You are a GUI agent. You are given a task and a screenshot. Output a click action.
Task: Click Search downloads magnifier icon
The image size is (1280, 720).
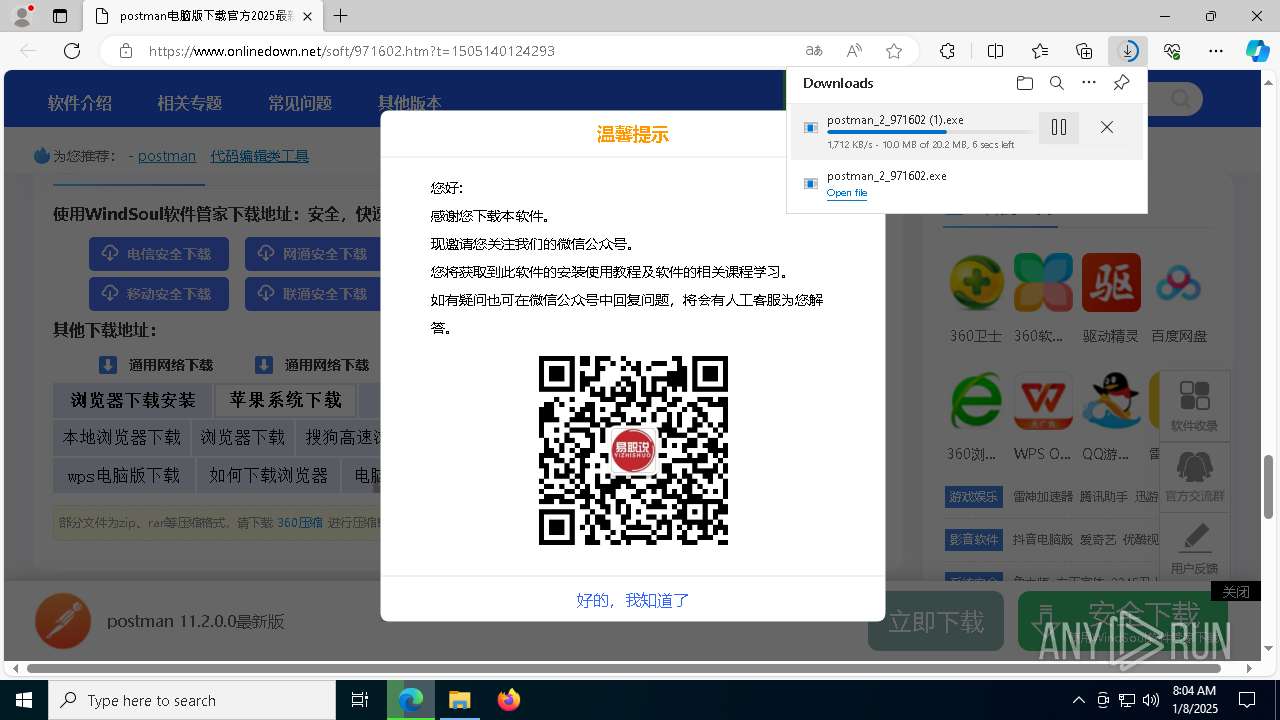[1056, 83]
